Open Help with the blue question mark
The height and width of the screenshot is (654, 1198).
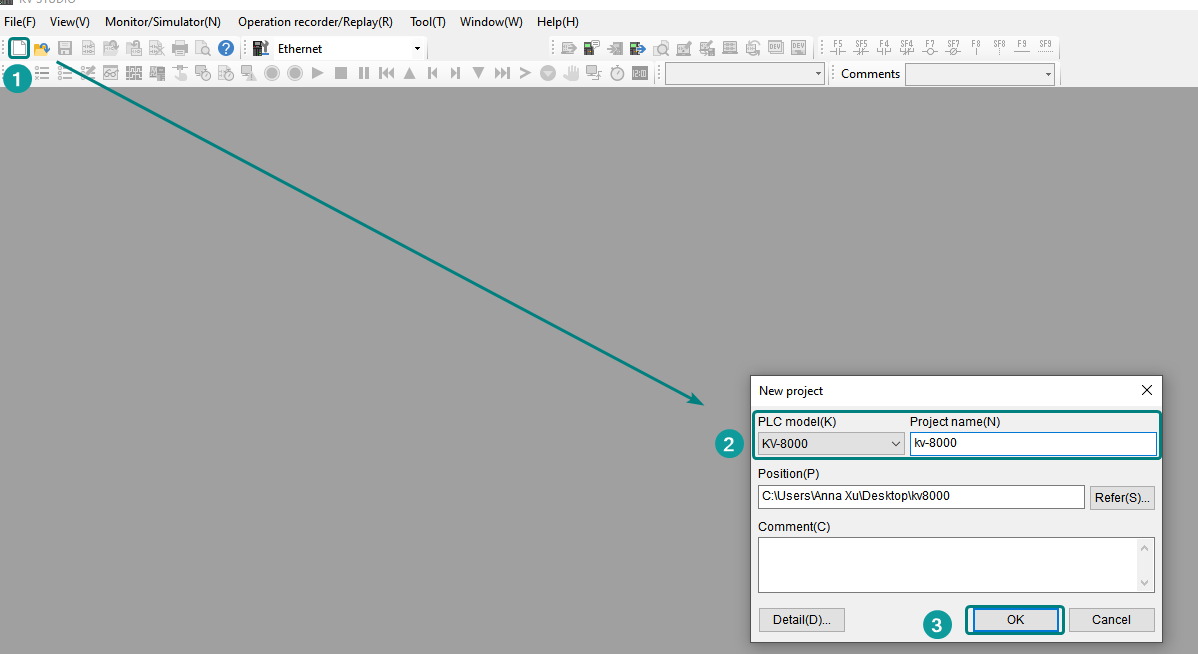(x=225, y=48)
